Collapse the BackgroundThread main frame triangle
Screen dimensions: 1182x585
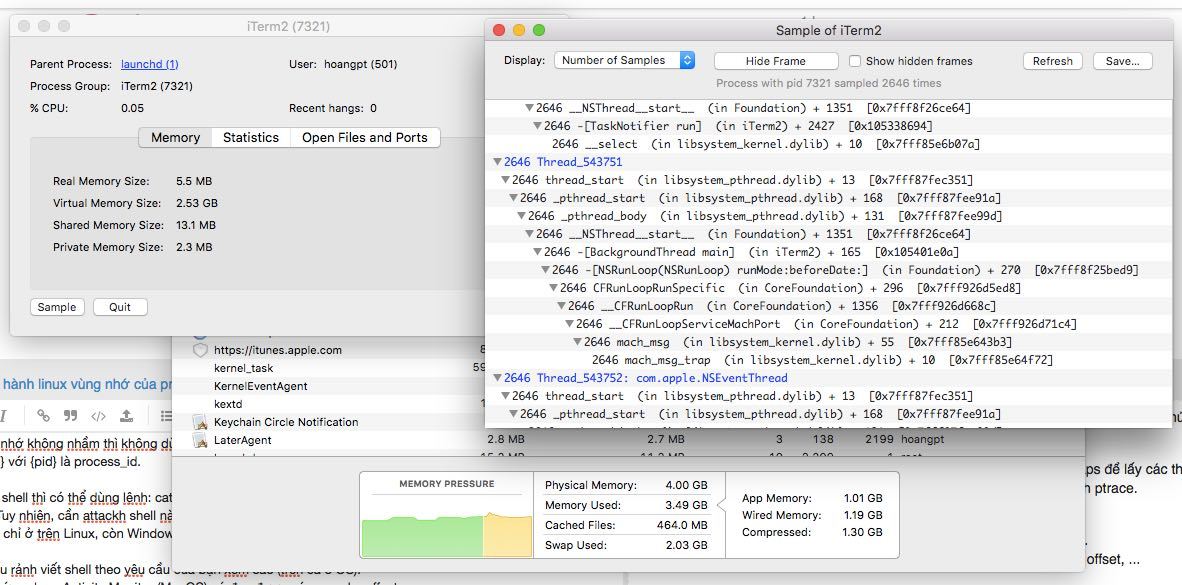pyautogui.click(x=537, y=252)
